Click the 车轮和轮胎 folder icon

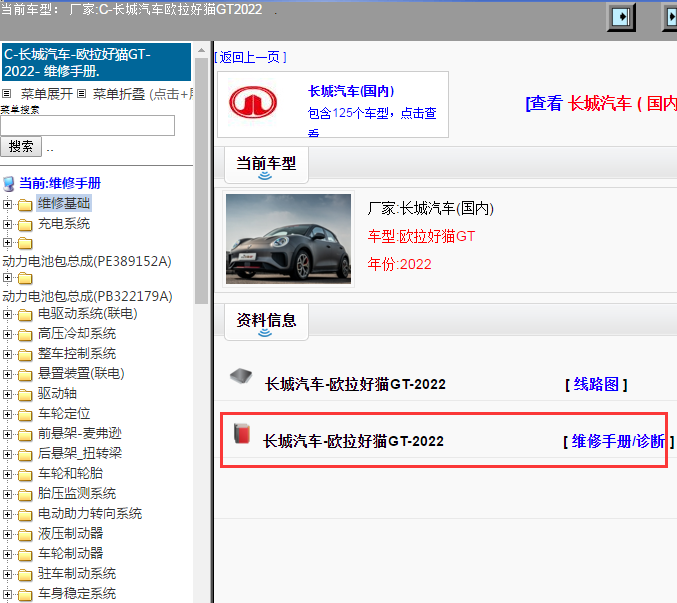(25, 474)
